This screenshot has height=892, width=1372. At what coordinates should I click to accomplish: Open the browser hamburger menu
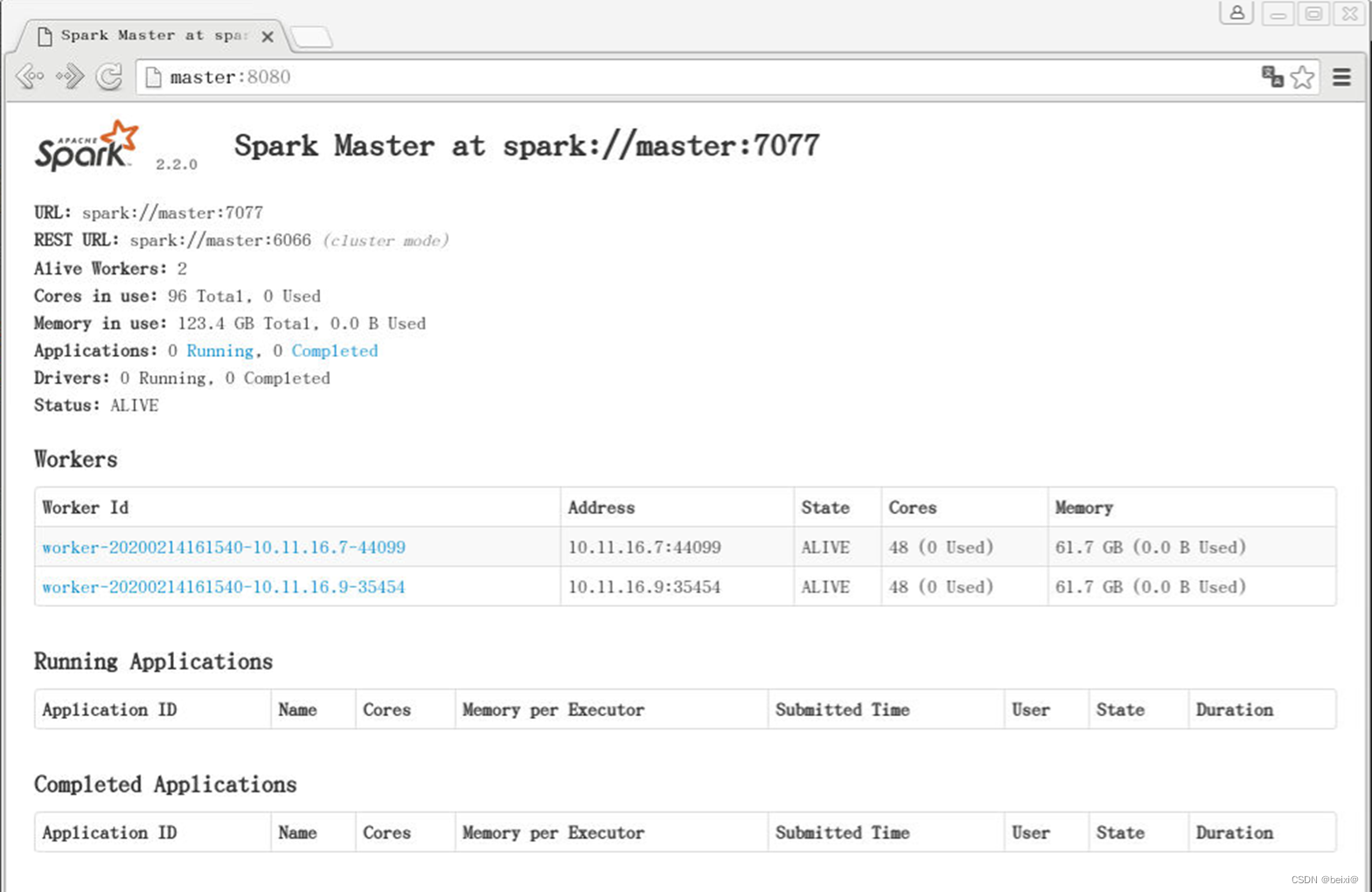pyautogui.click(x=1342, y=77)
